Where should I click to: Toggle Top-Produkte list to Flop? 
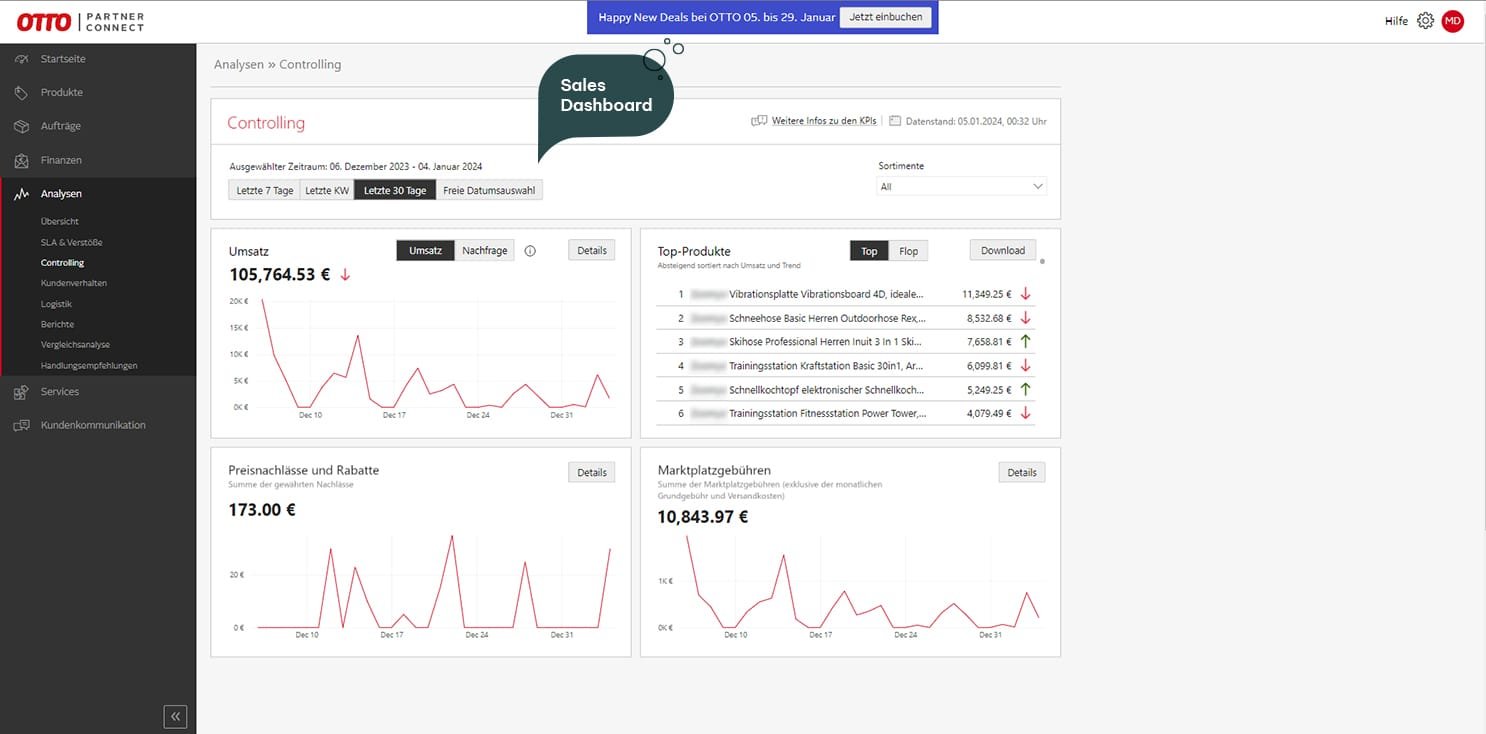pos(908,251)
